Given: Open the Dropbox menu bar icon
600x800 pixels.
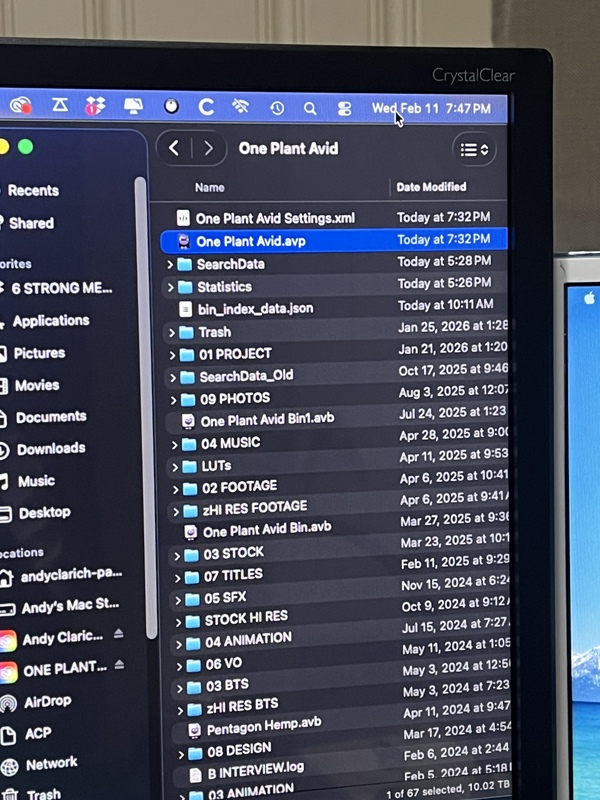Looking at the screenshot, I should point(94,105).
